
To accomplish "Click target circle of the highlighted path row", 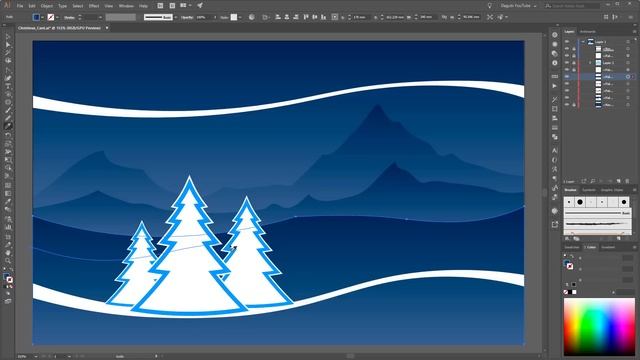I will pyautogui.click(x=628, y=77).
